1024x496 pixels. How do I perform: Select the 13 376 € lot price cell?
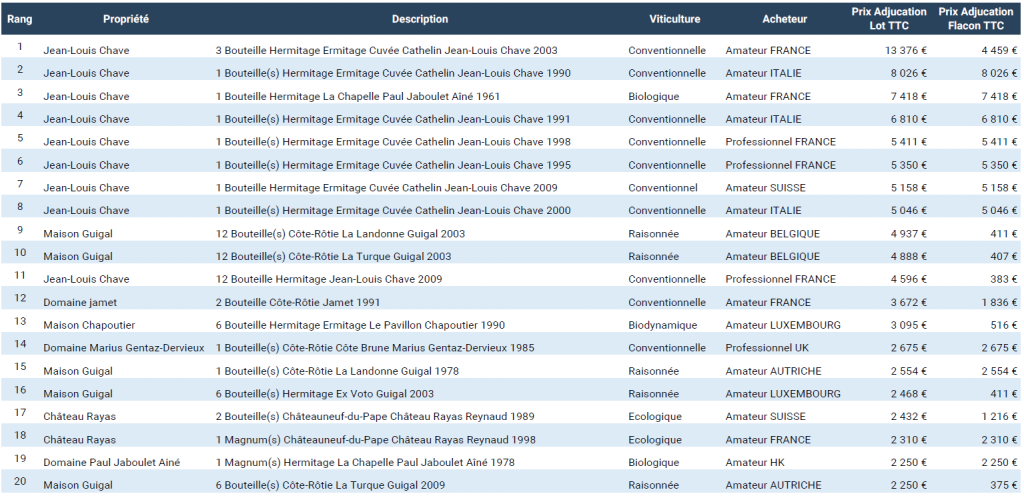(906, 50)
